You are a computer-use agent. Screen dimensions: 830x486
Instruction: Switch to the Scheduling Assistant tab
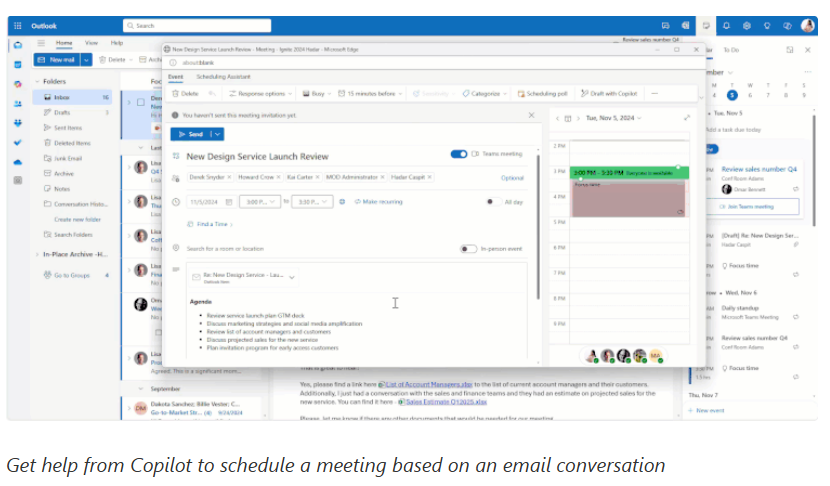coord(223,77)
